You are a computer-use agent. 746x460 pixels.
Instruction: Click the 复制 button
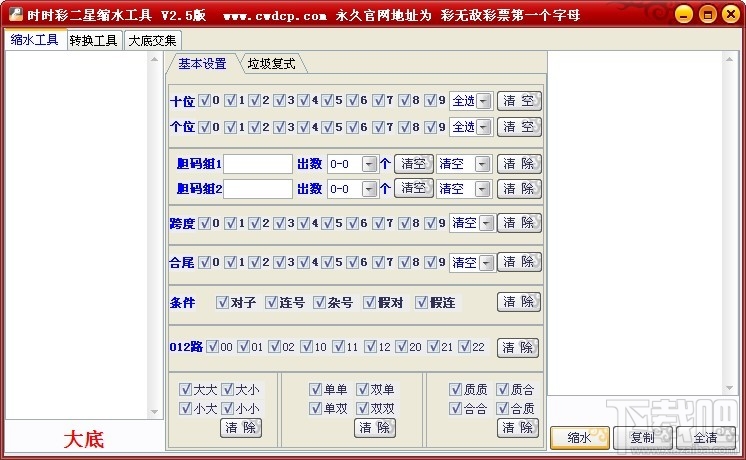click(x=642, y=437)
